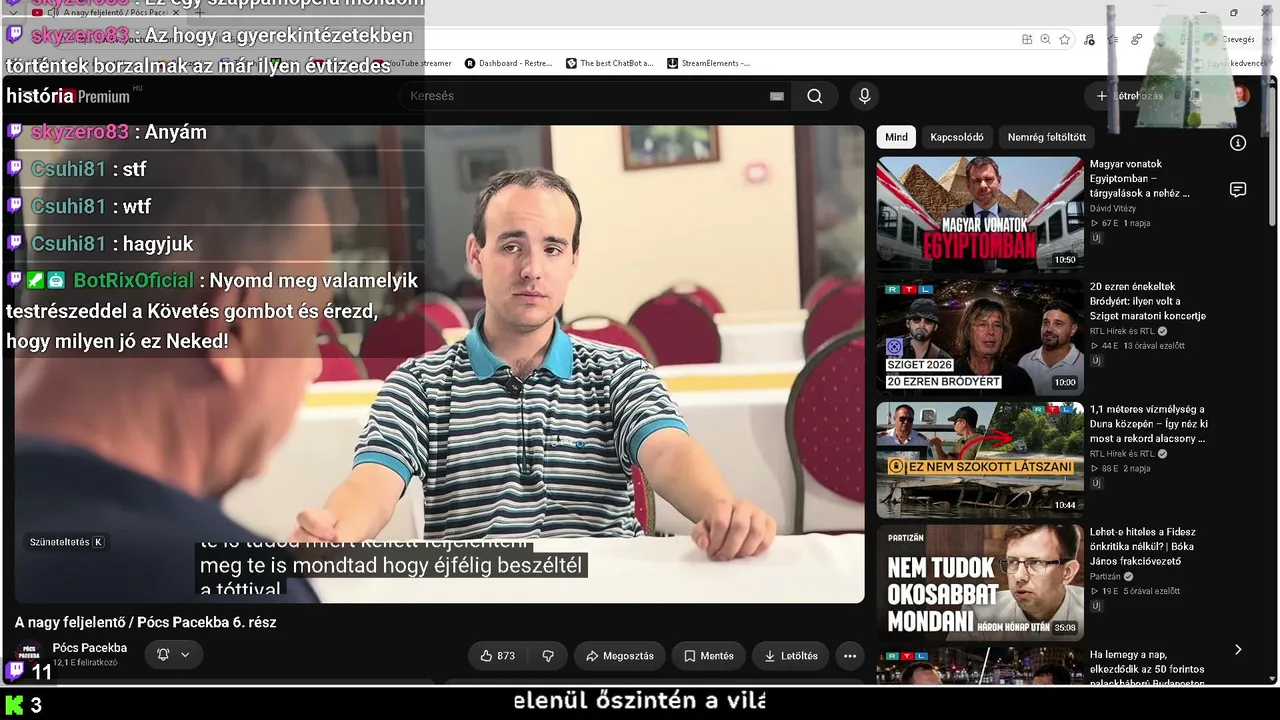Save the video with the Mentés button
Screen dimensions: 1280x720
709,656
